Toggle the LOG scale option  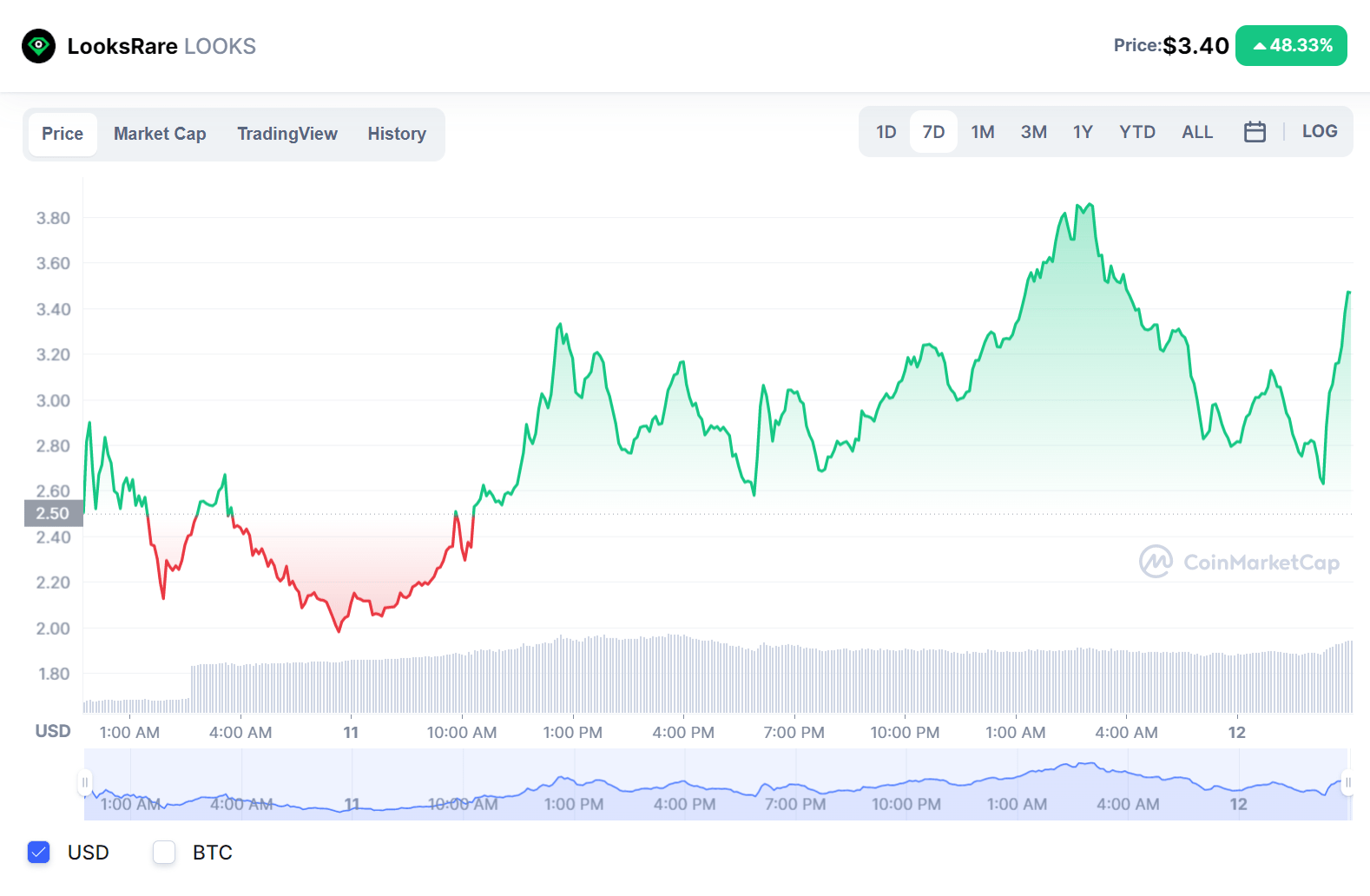pos(1319,131)
